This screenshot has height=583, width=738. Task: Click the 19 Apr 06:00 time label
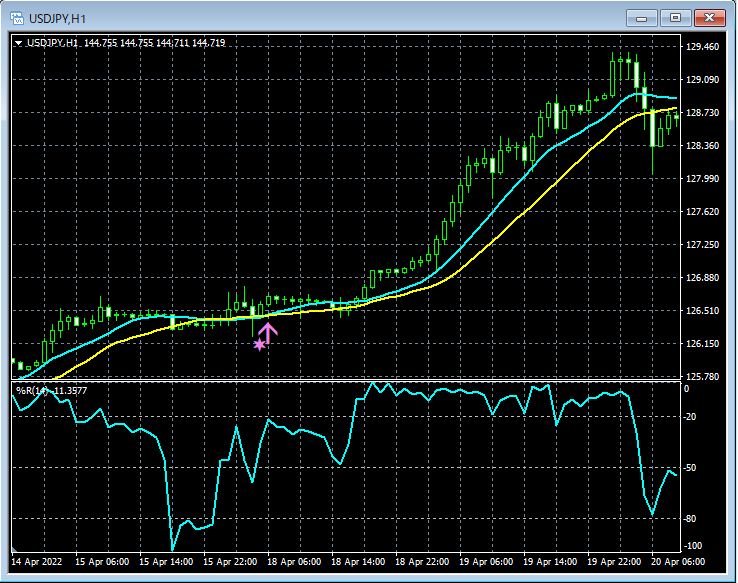click(x=486, y=562)
